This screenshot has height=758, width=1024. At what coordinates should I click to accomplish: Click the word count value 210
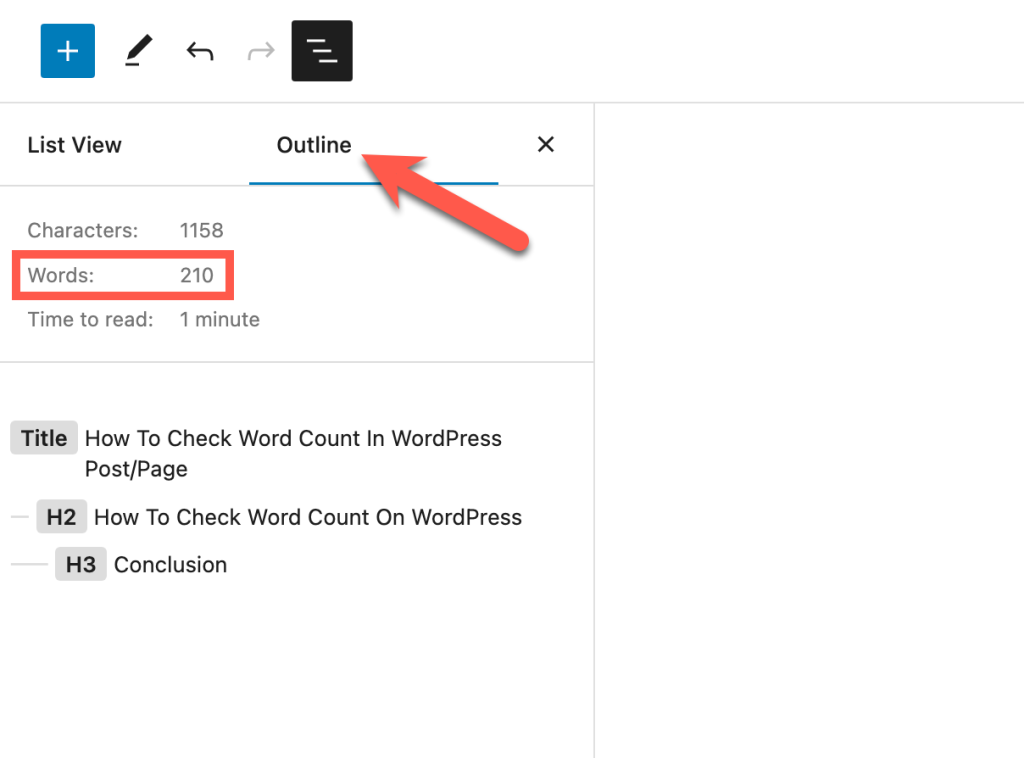[197, 275]
